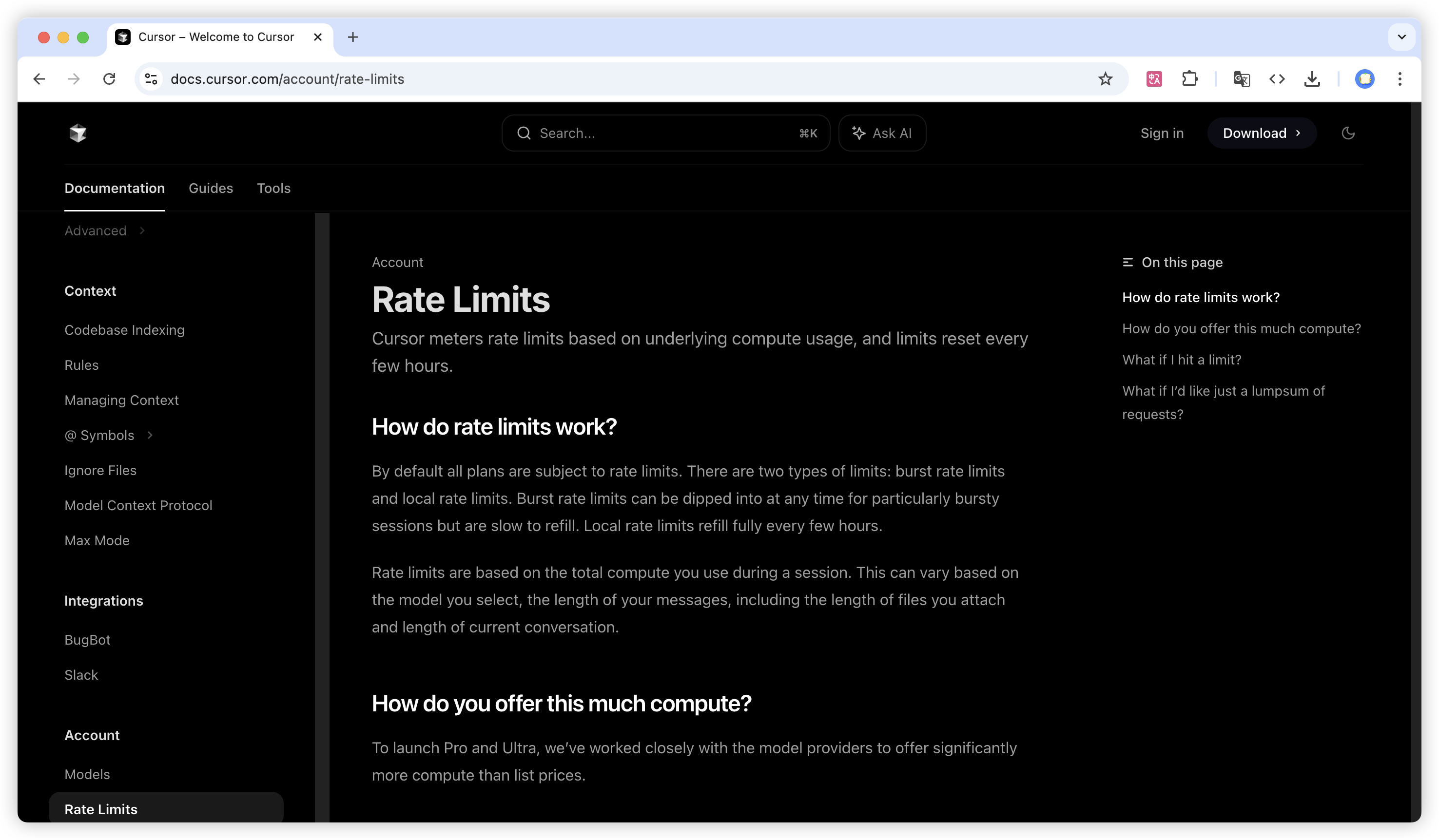Switch to Documentation tab
Screen dimensions: 1439x840
click(x=115, y=188)
